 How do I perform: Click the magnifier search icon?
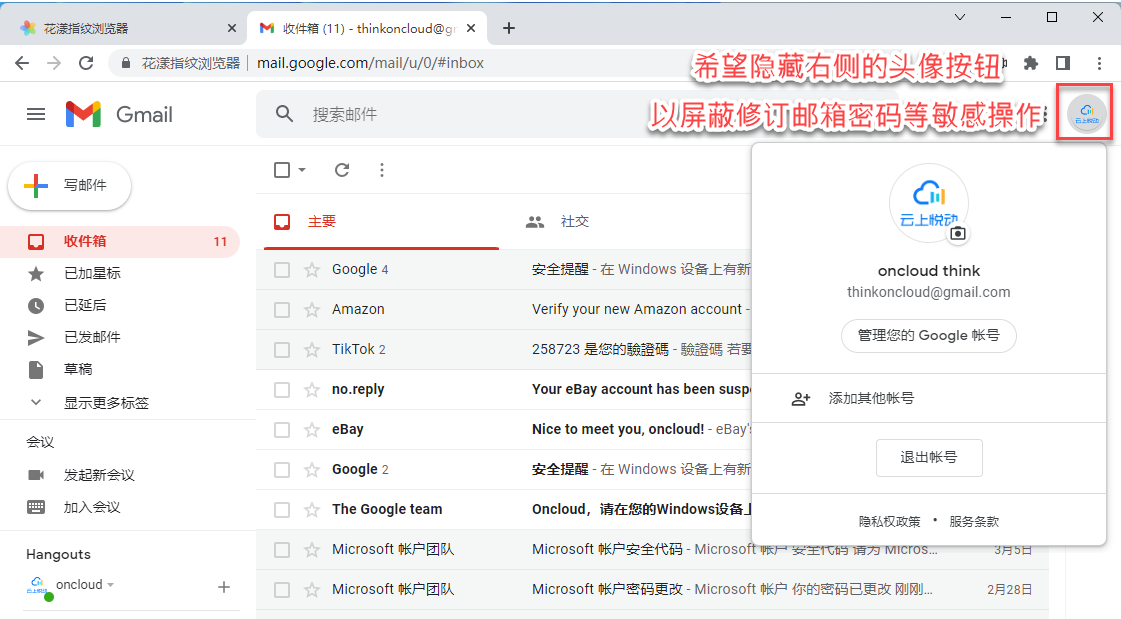(x=285, y=114)
